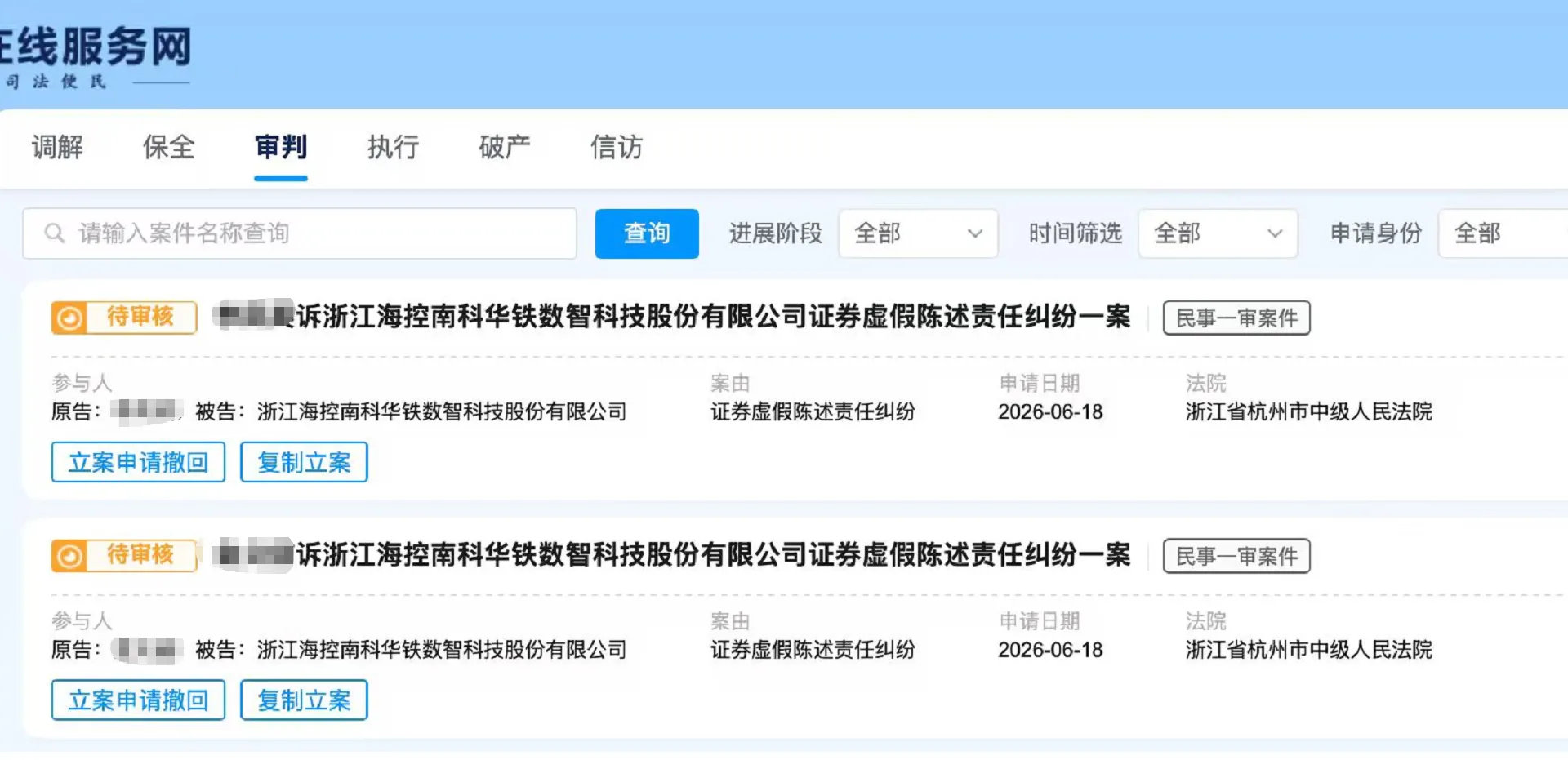Select the 审判 tab

pos(281,147)
